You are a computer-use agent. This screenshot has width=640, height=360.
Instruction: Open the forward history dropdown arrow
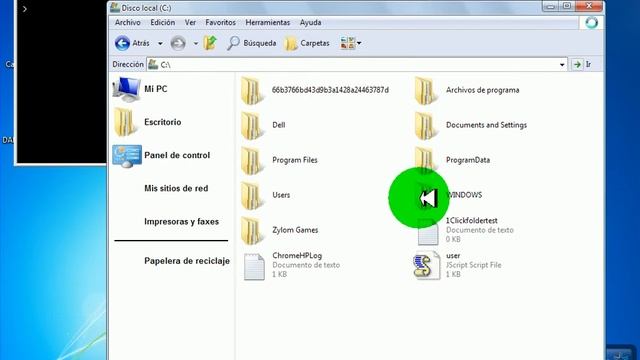(196, 43)
